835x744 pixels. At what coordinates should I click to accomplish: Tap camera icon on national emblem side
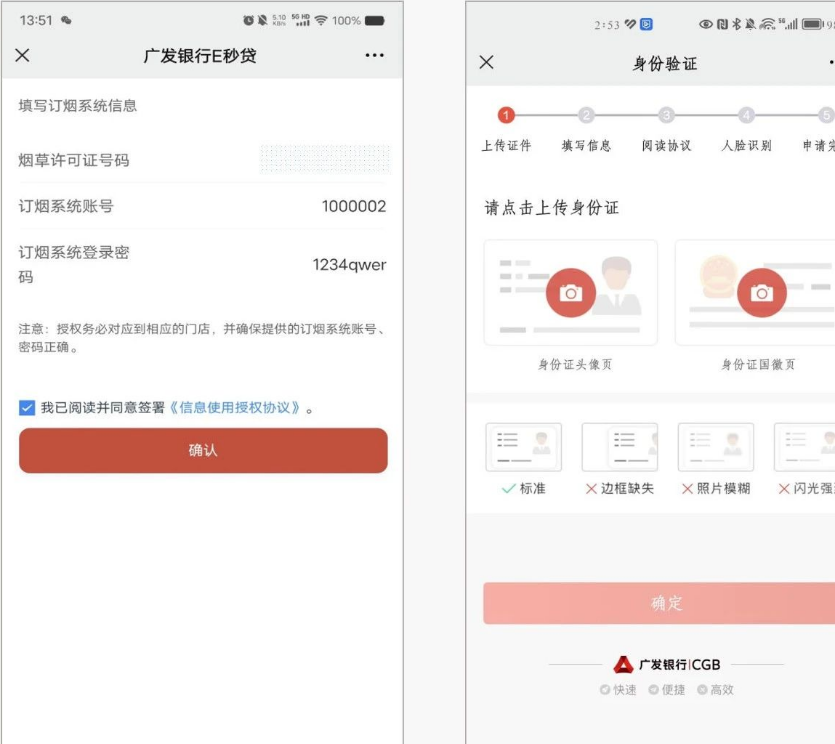tap(761, 292)
